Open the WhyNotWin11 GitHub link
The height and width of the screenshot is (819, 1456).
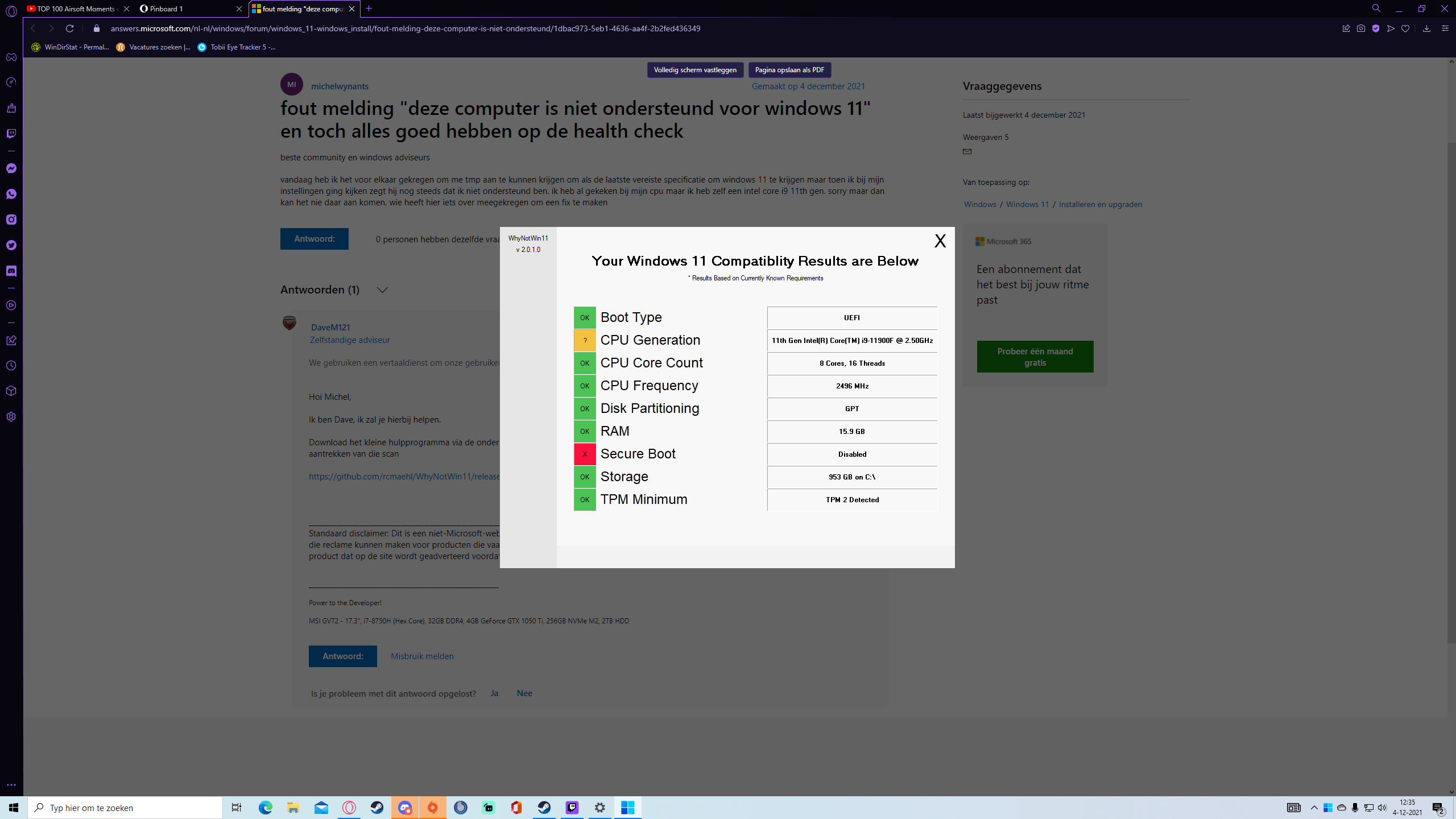[404, 477]
